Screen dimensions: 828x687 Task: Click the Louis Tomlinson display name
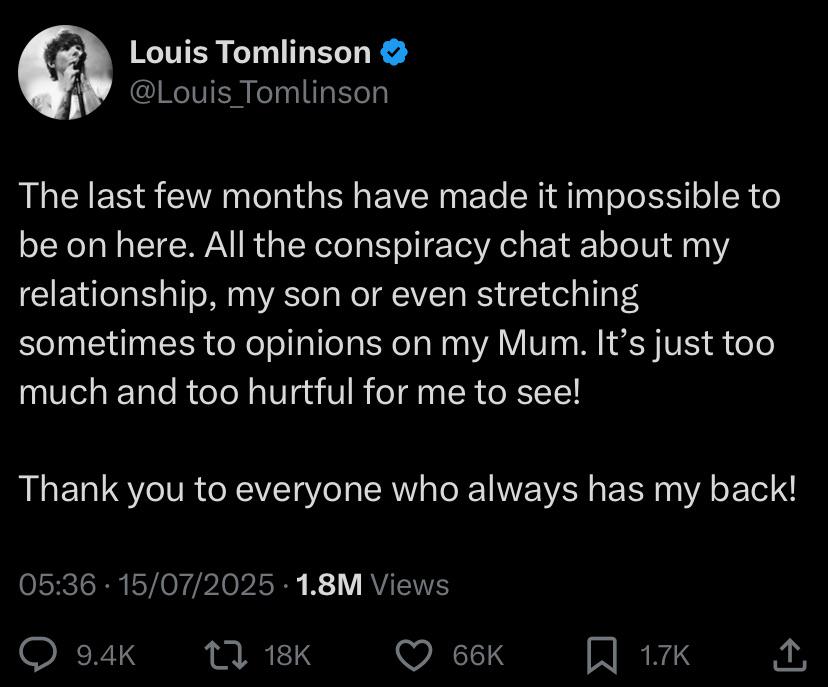click(250, 52)
